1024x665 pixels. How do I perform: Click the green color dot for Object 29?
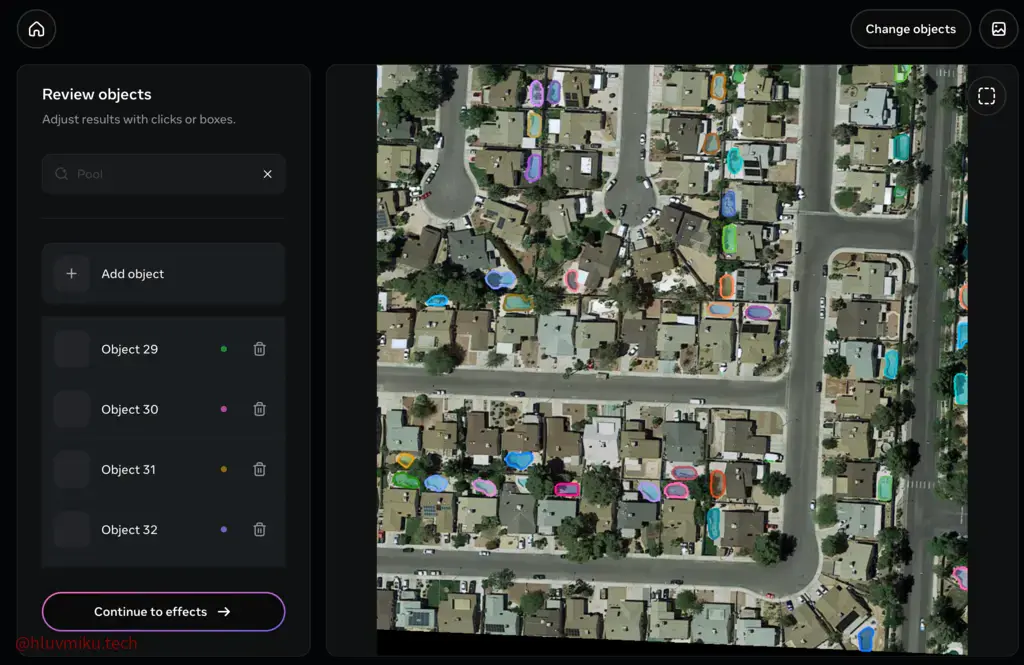tap(223, 349)
